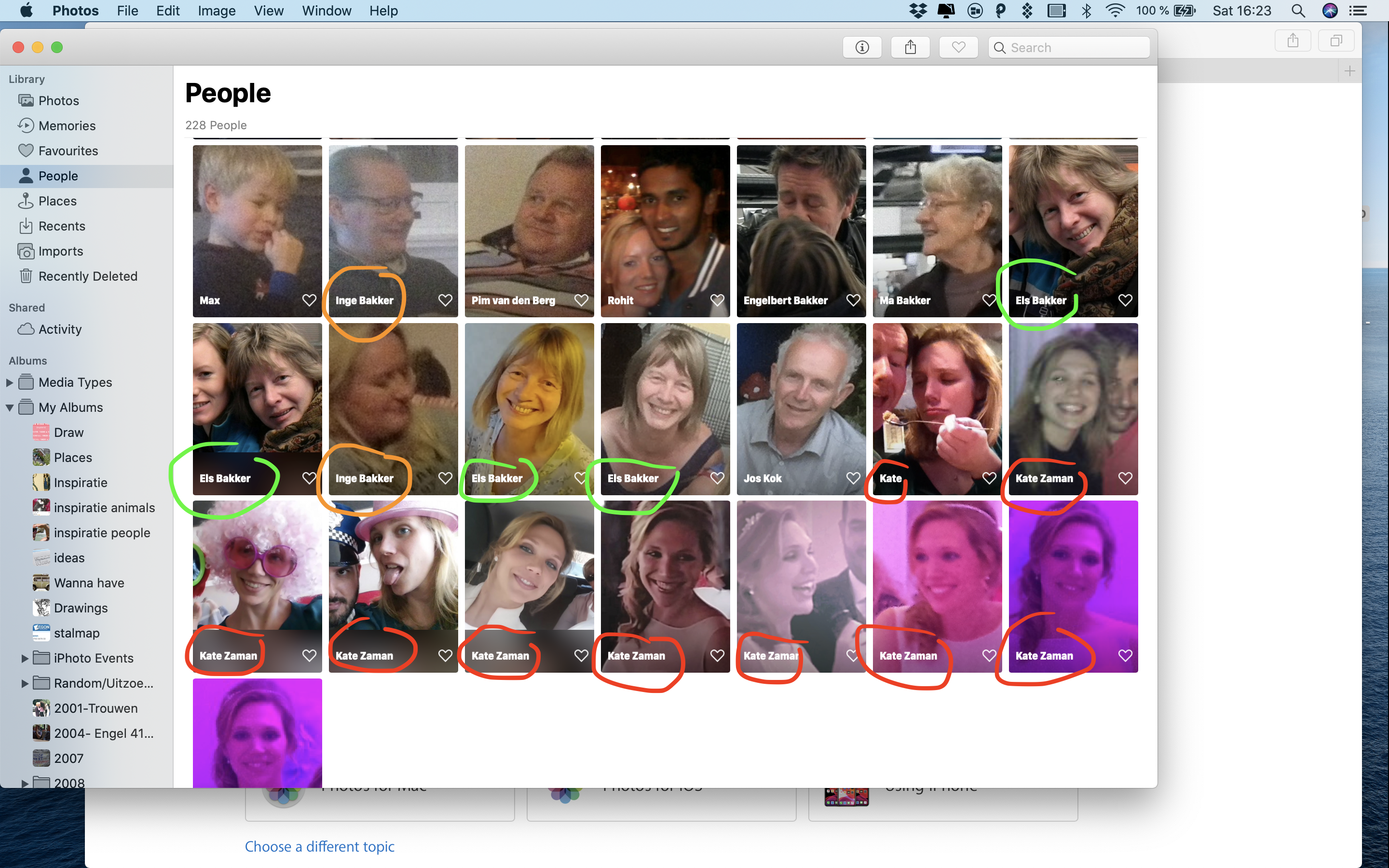Open Places under Library
The width and height of the screenshot is (1389, 868).
(57, 201)
